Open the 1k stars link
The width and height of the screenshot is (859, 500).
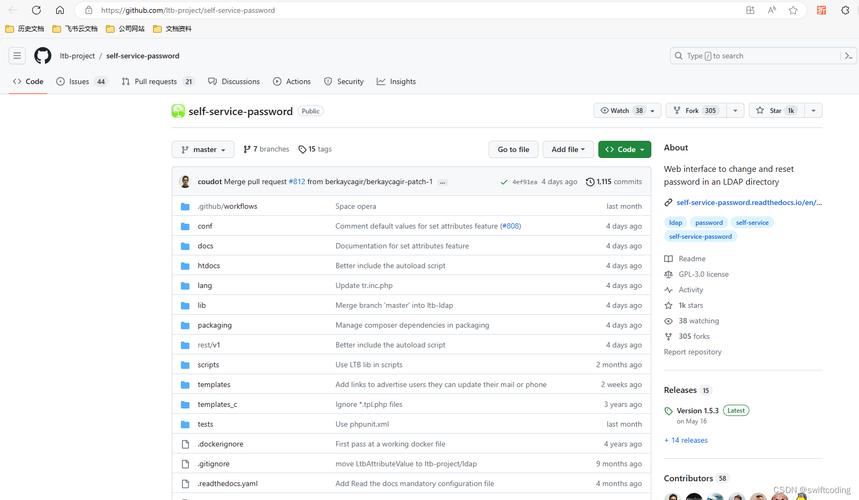click(x=690, y=306)
